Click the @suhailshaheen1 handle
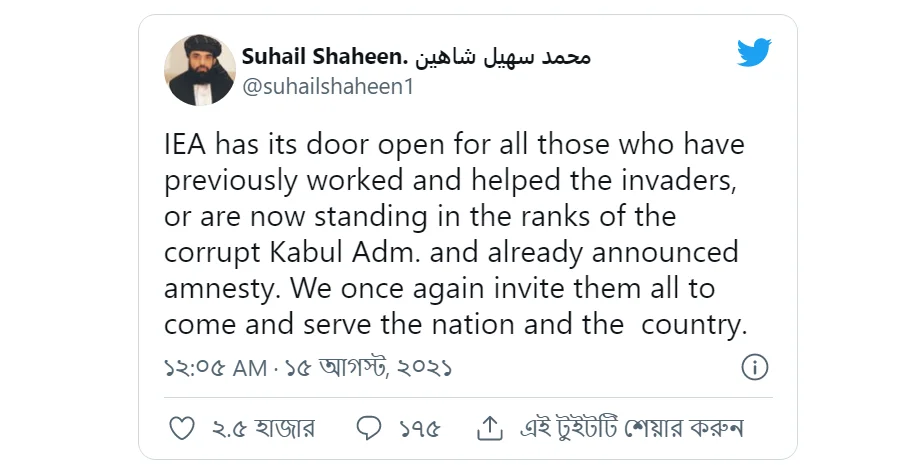This screenshot has height=465, width=920. tap(328, 87)
